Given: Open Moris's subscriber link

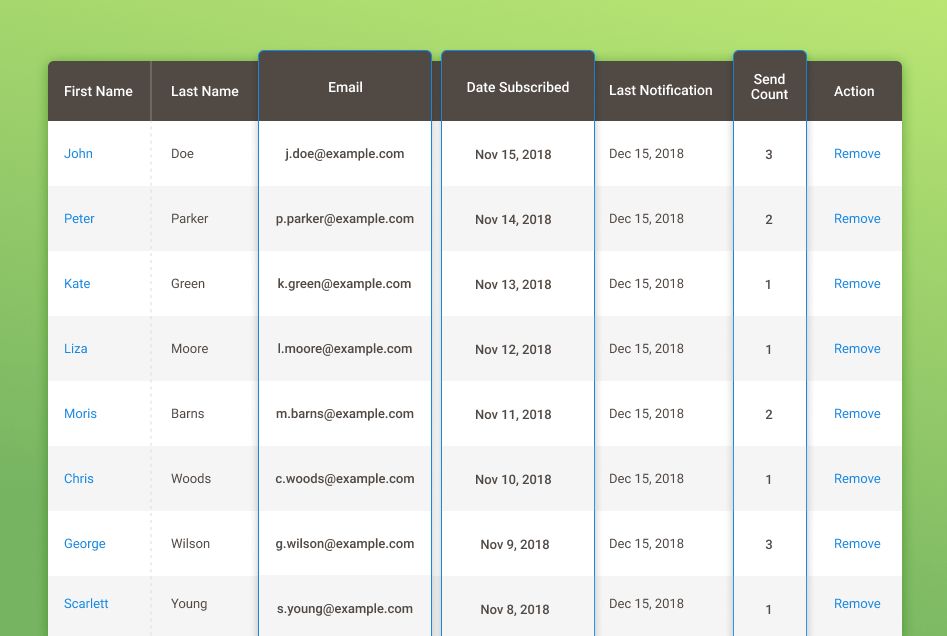Looking at the screenshot, I should pos(80,414).
